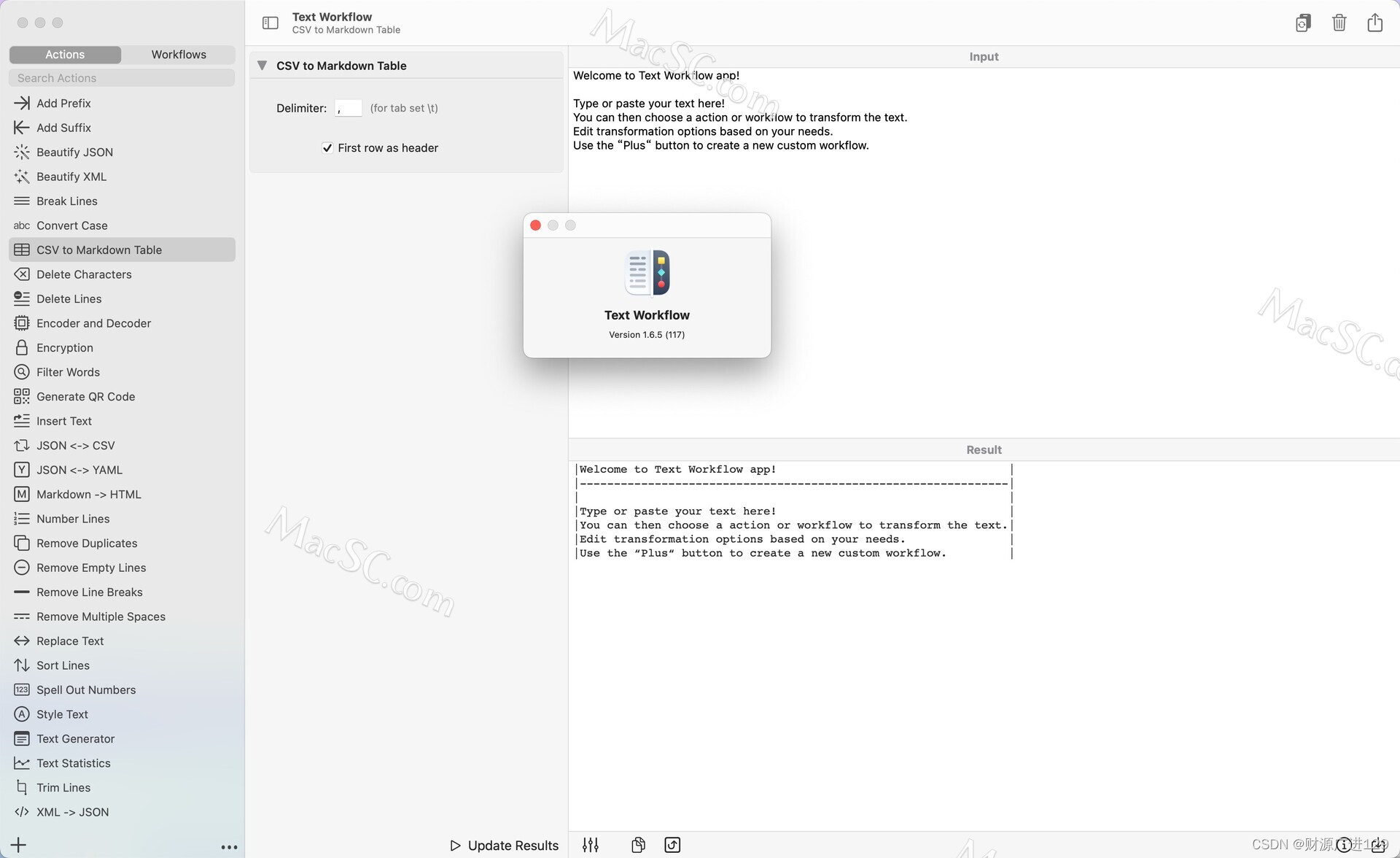Screen dimensions: 1400x858
Task: Click the paste-from-clipboard icon in top toolbar
Action: 1303,23
